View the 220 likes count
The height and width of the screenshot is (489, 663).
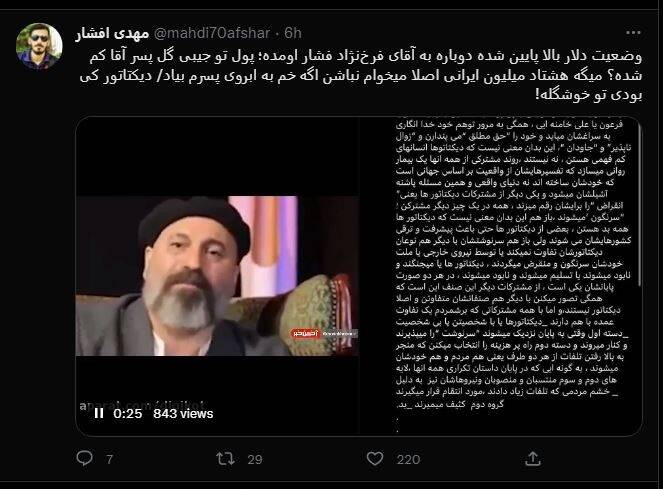pyautogui.click(x=408, y=459)
